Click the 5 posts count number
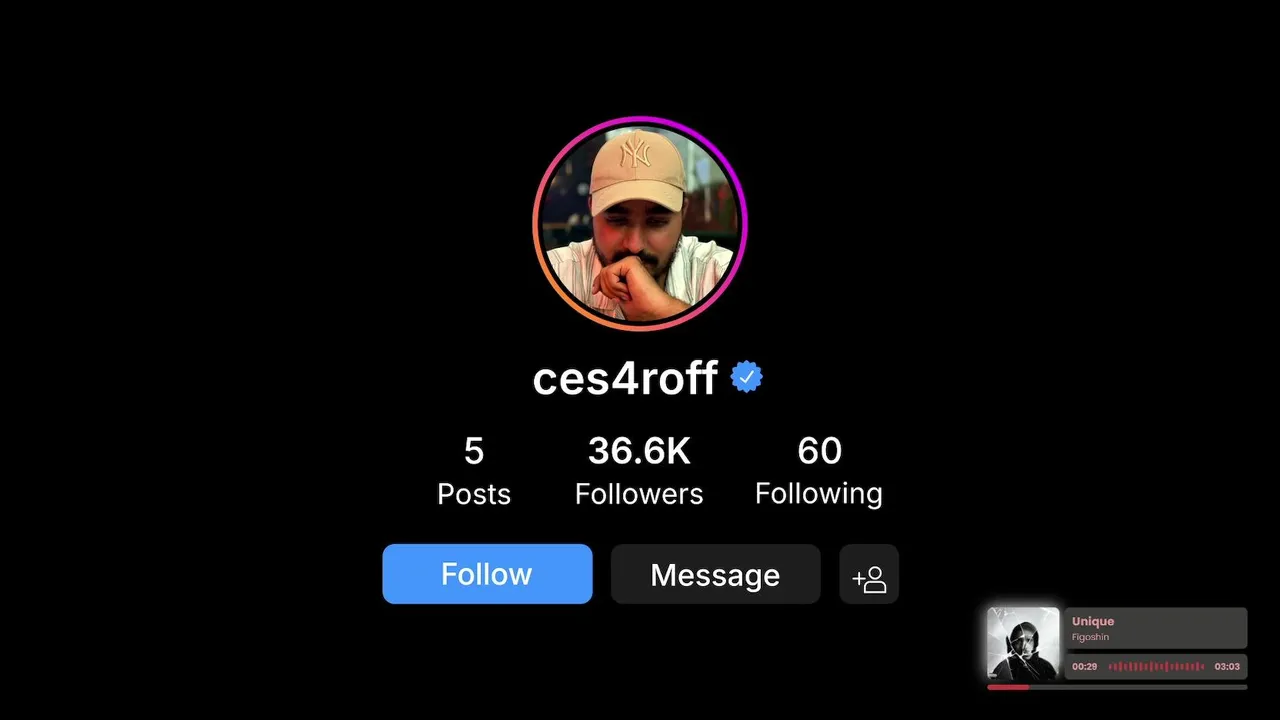The image size is (1280, 720). [x=474, y=451]
